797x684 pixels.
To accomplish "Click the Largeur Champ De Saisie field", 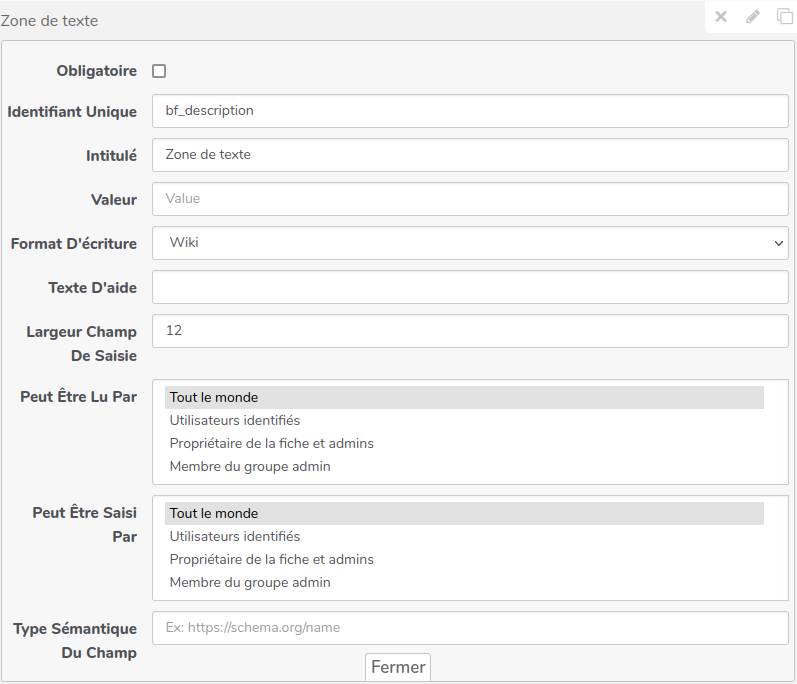I will coord(470,331).
